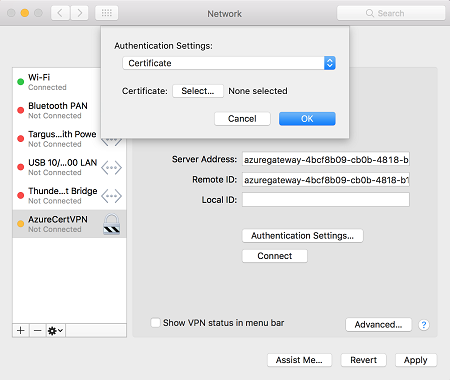Select the AzureCertVPN service
Screen dimensions: 450x380
pyautogui.click(x=69, y=224)
